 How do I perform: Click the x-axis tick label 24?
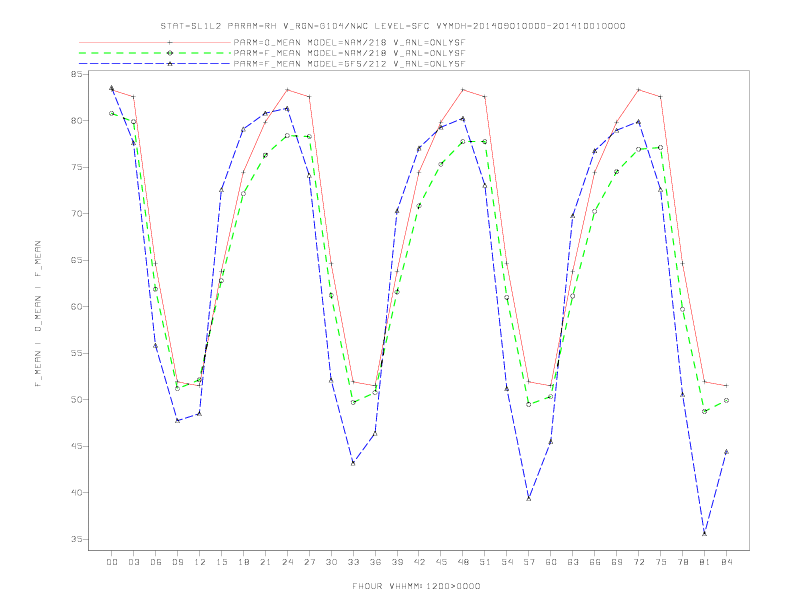287,562
